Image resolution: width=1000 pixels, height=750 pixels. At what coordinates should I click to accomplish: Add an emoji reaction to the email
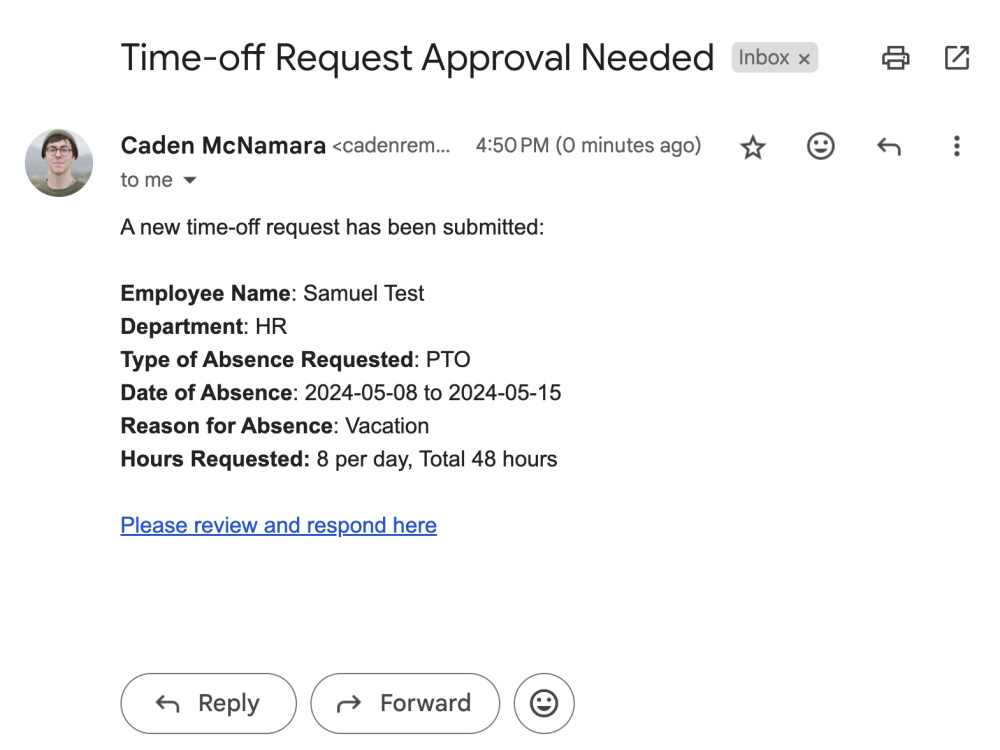pos(820,146)
